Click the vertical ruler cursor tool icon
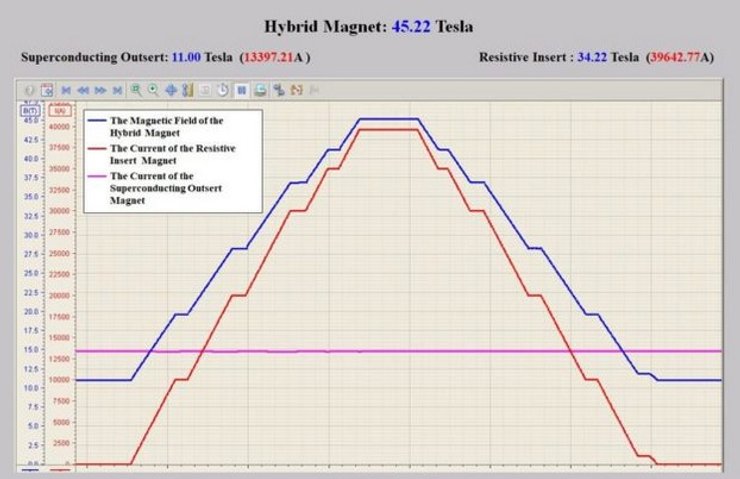The image size is (740, 479). [188, 90]
